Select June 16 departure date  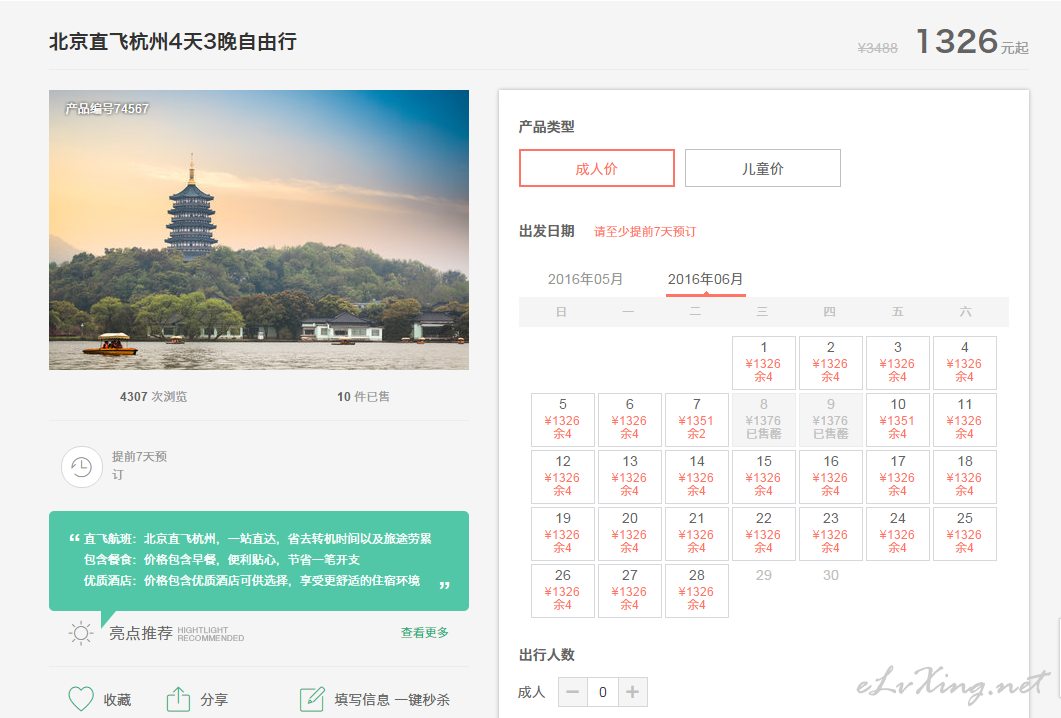tap(830, 476)
